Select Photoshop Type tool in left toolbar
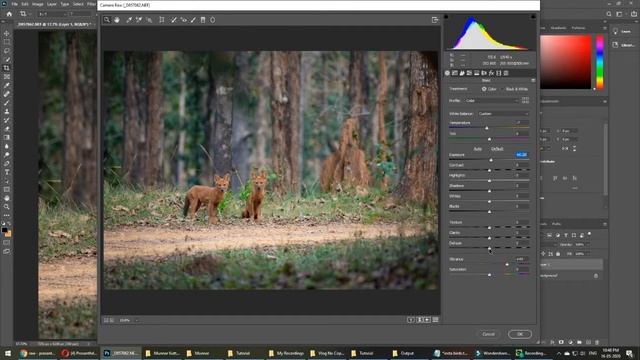This screenshot has height=360, width=640. pos(7,172)
